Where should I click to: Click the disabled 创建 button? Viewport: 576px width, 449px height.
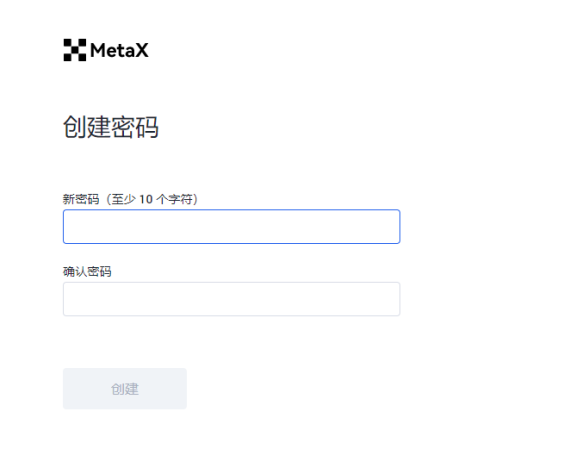tap(125, 388)
